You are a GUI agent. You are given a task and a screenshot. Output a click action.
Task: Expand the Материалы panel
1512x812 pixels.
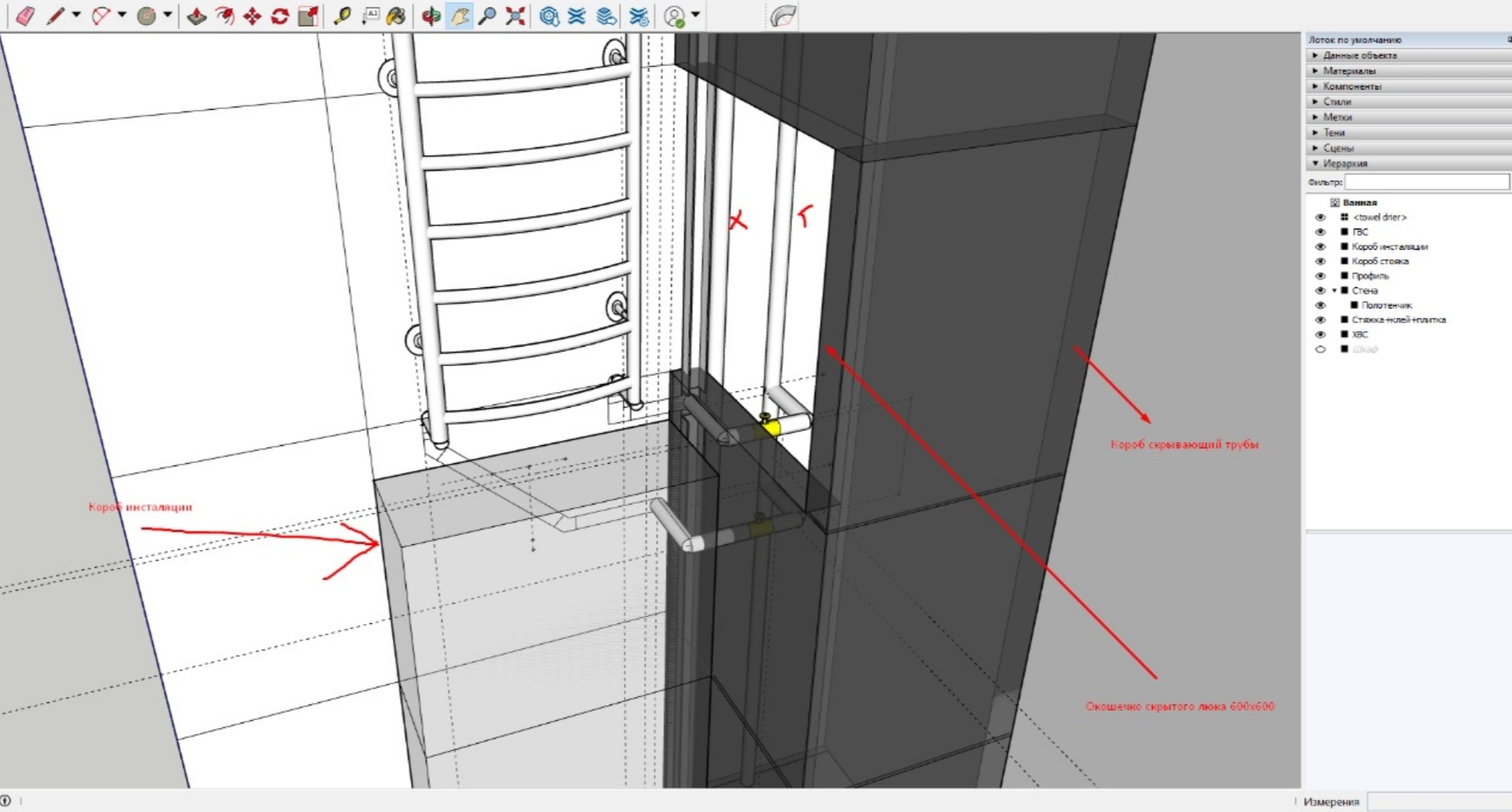[x=1349, y=71]
